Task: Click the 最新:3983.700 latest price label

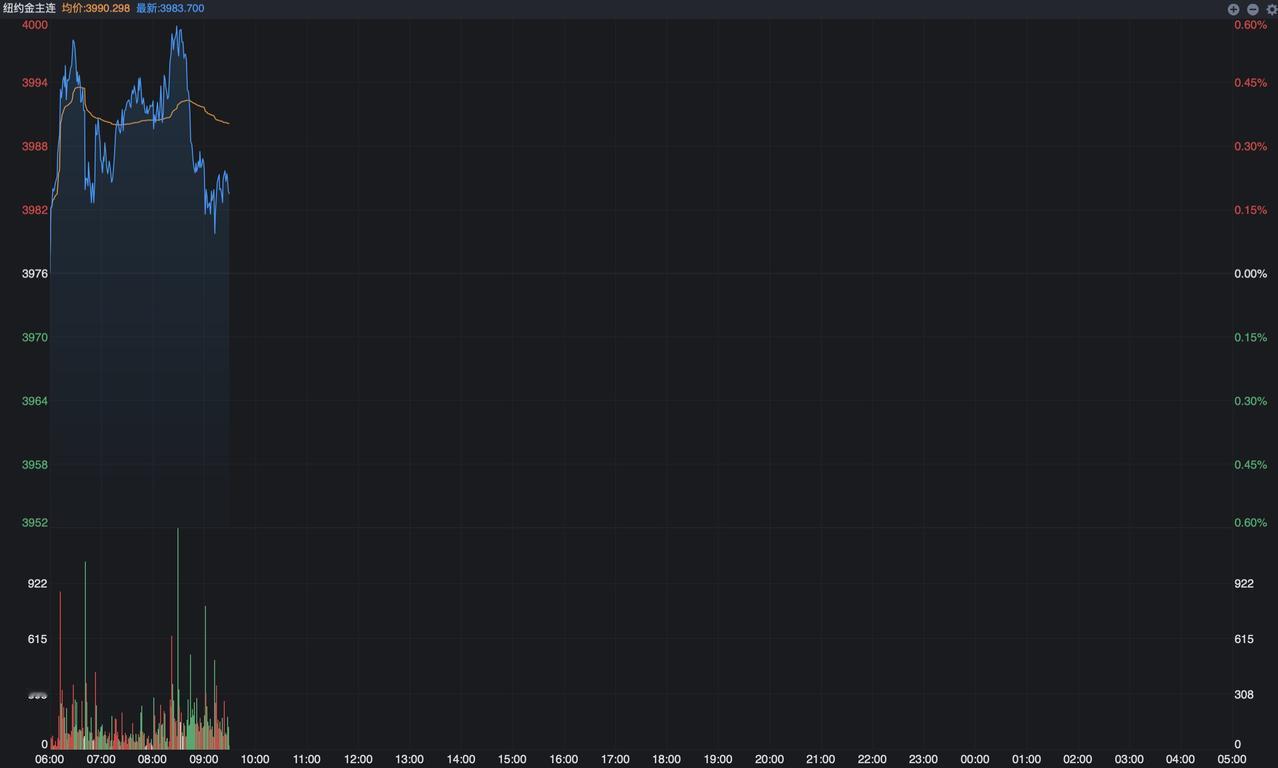Action: point(170,8)
